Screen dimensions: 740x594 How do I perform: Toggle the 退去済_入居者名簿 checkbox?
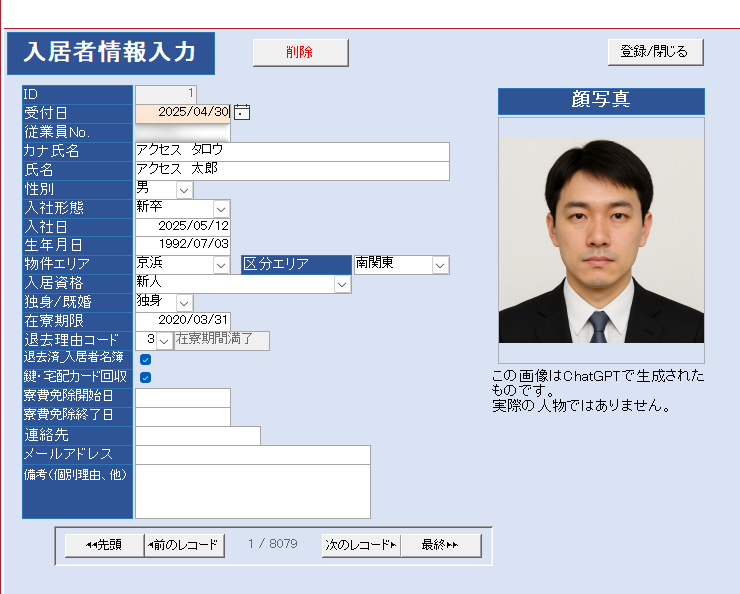click(145, 360)
